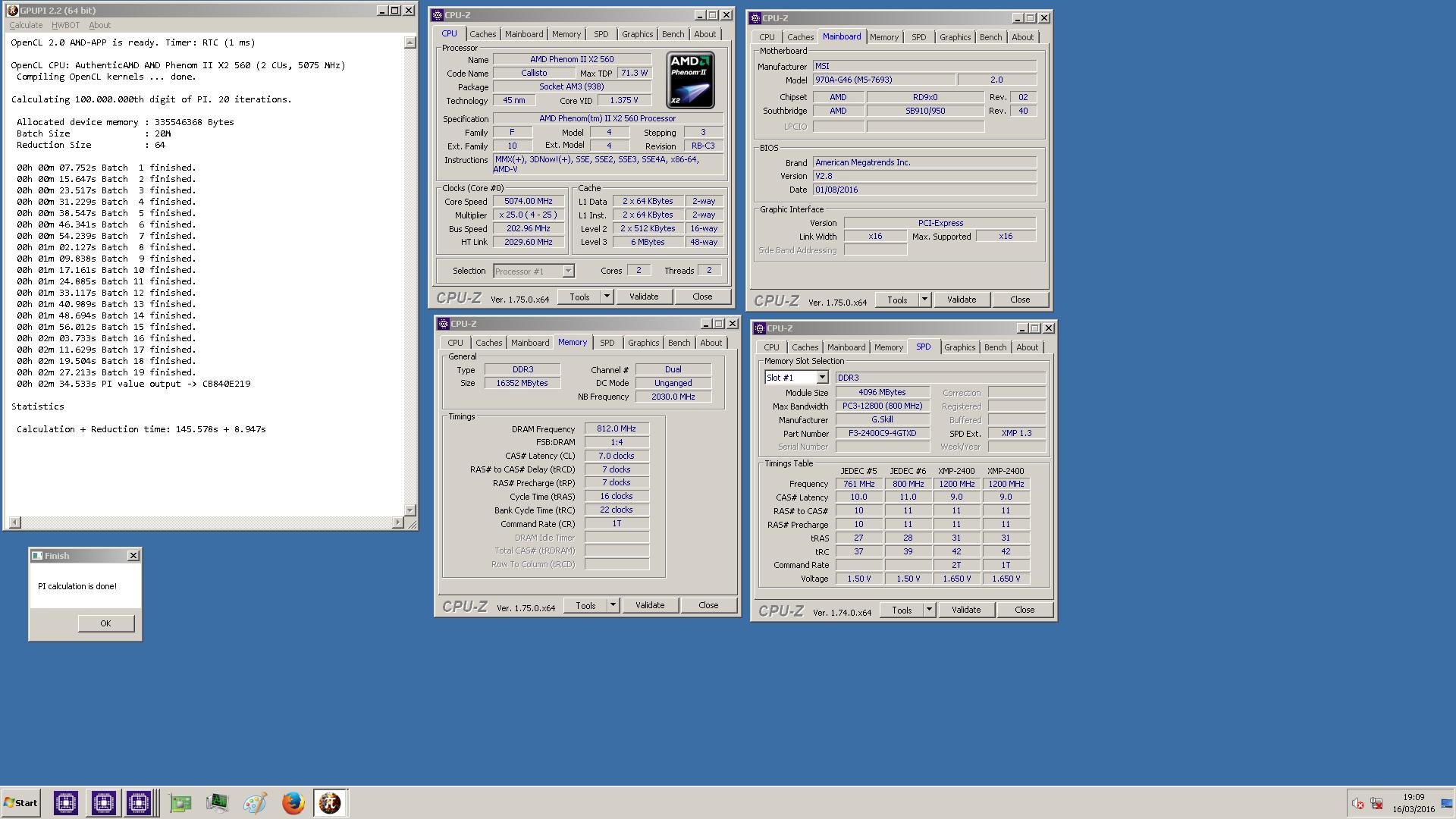Viewport: 1456px width, 819px height.
Task: Open the About menu in GPUPI
Action: point(100,25)
